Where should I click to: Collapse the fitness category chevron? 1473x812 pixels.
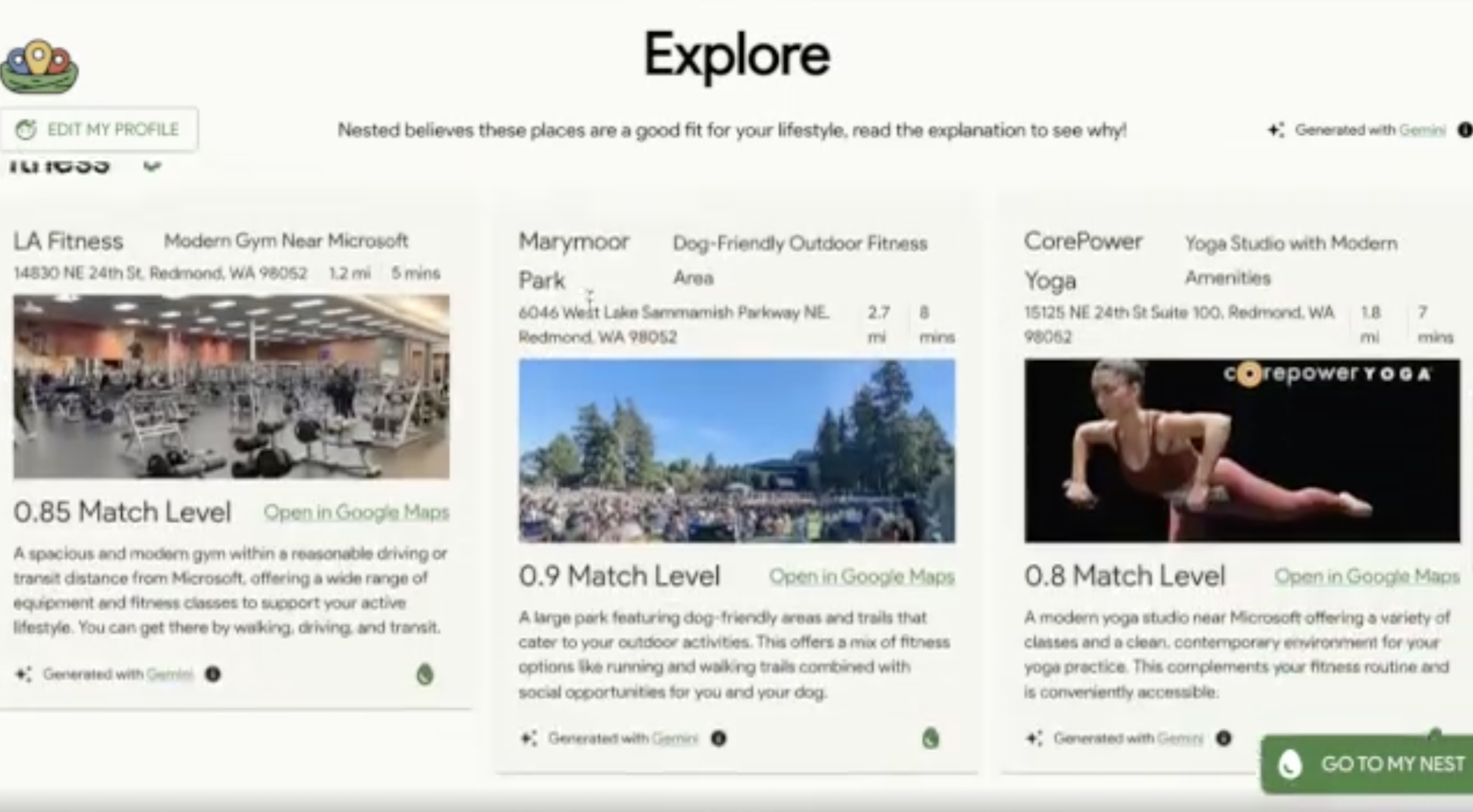[152, 166]
